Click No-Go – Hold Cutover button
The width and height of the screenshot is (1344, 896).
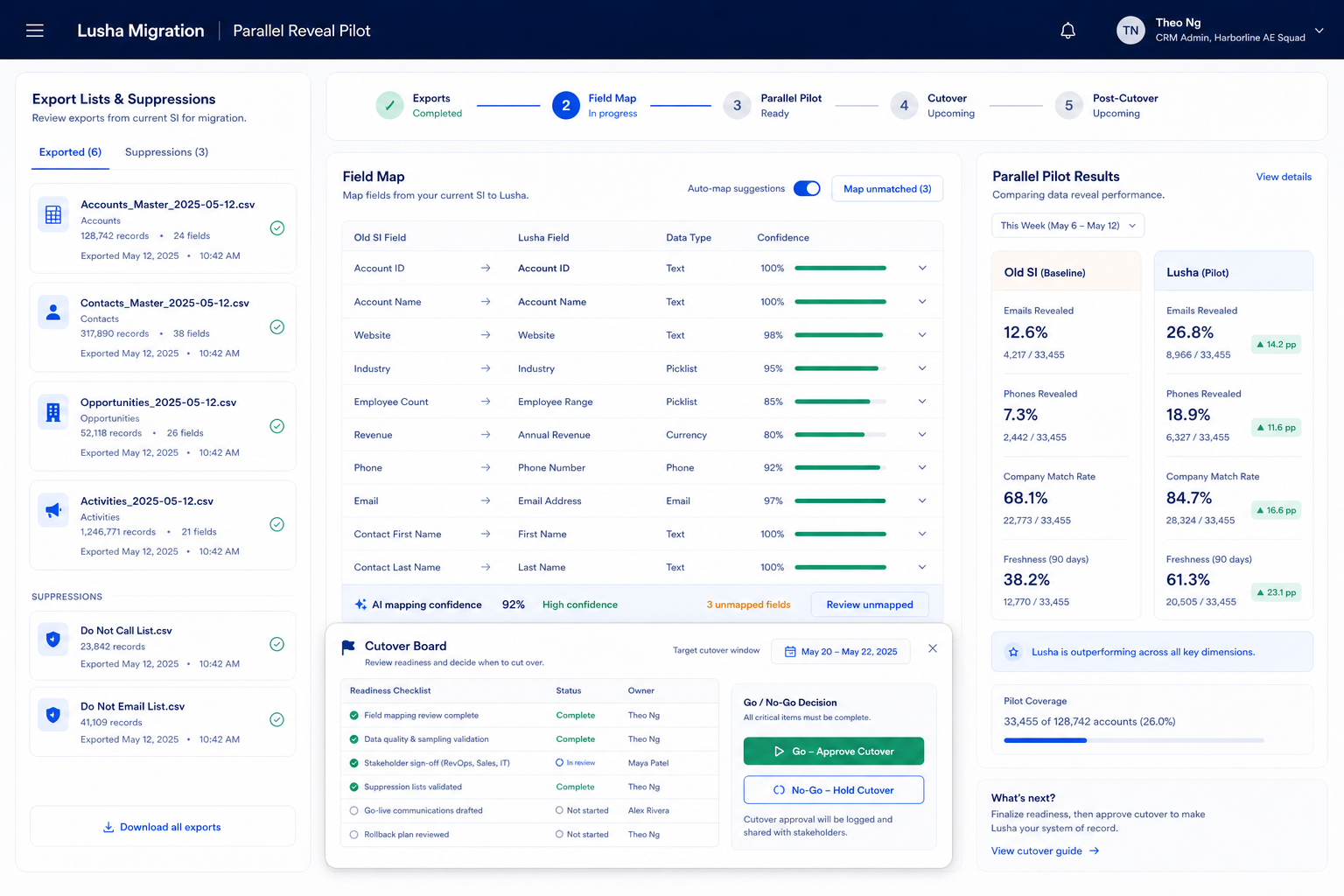[834, 790]
